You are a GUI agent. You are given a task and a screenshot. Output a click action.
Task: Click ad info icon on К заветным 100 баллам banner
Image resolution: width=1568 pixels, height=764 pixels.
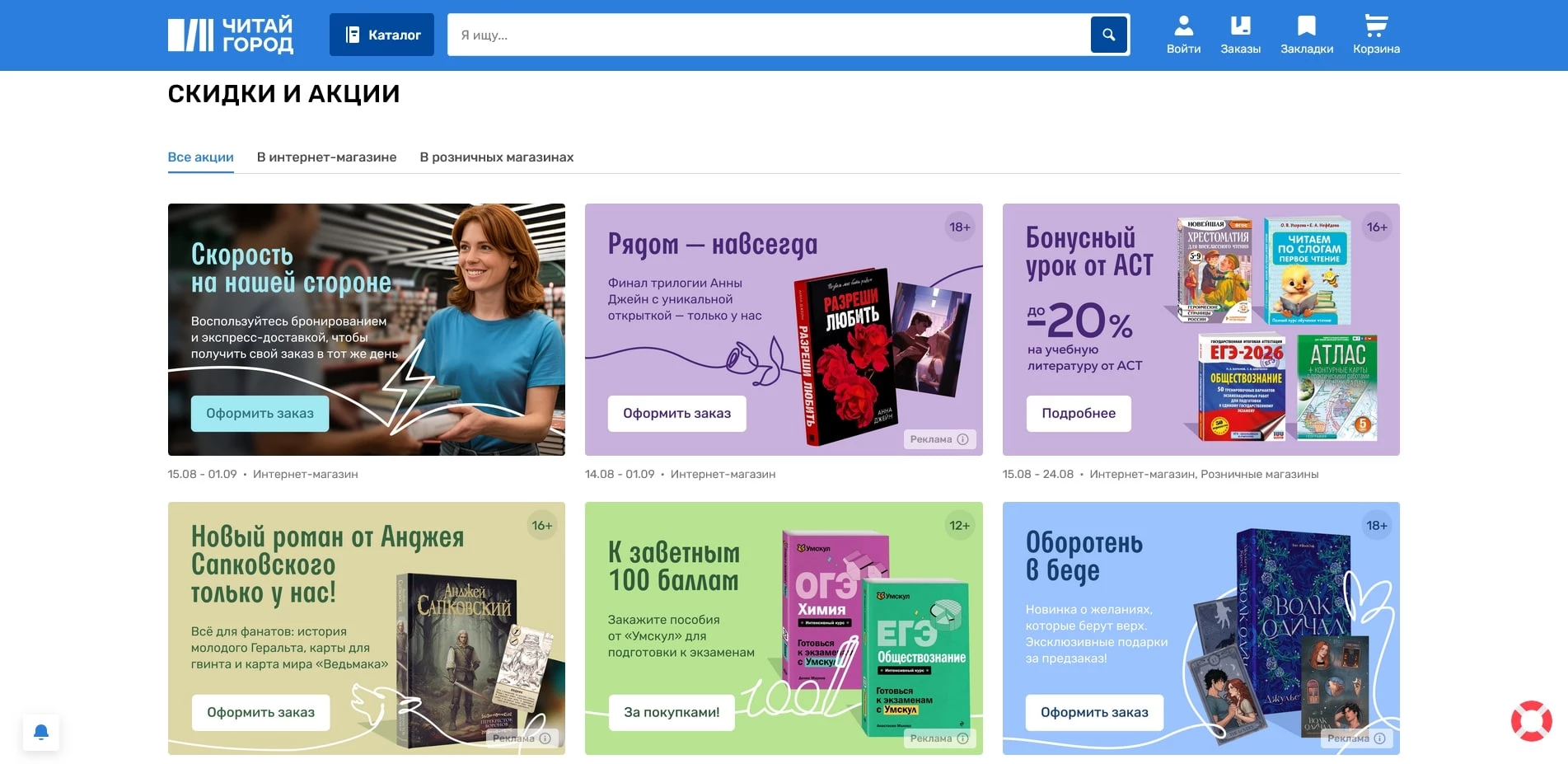pyautogui.click(x=962, y=738)
